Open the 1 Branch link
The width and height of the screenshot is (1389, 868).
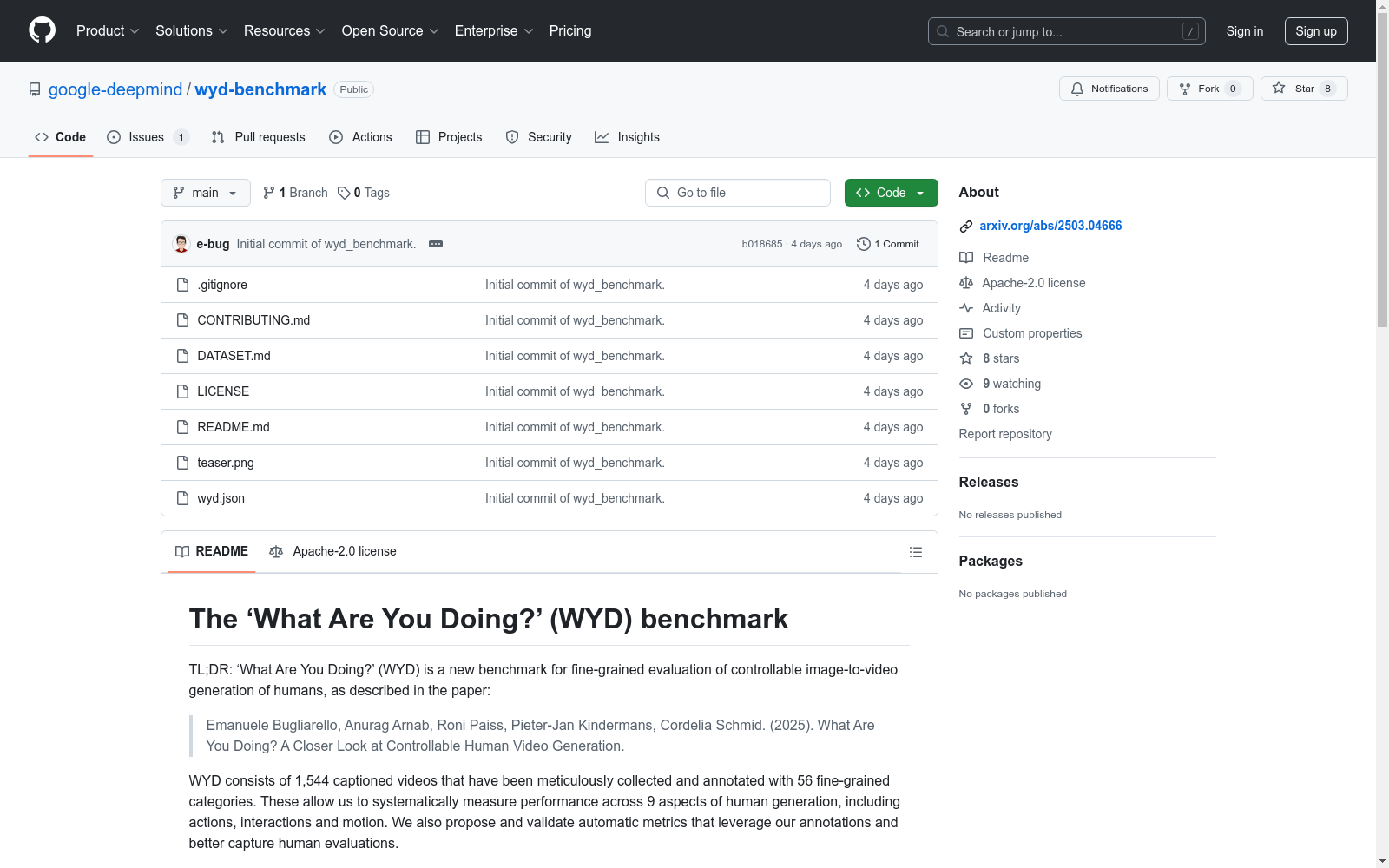coord(295,193)
